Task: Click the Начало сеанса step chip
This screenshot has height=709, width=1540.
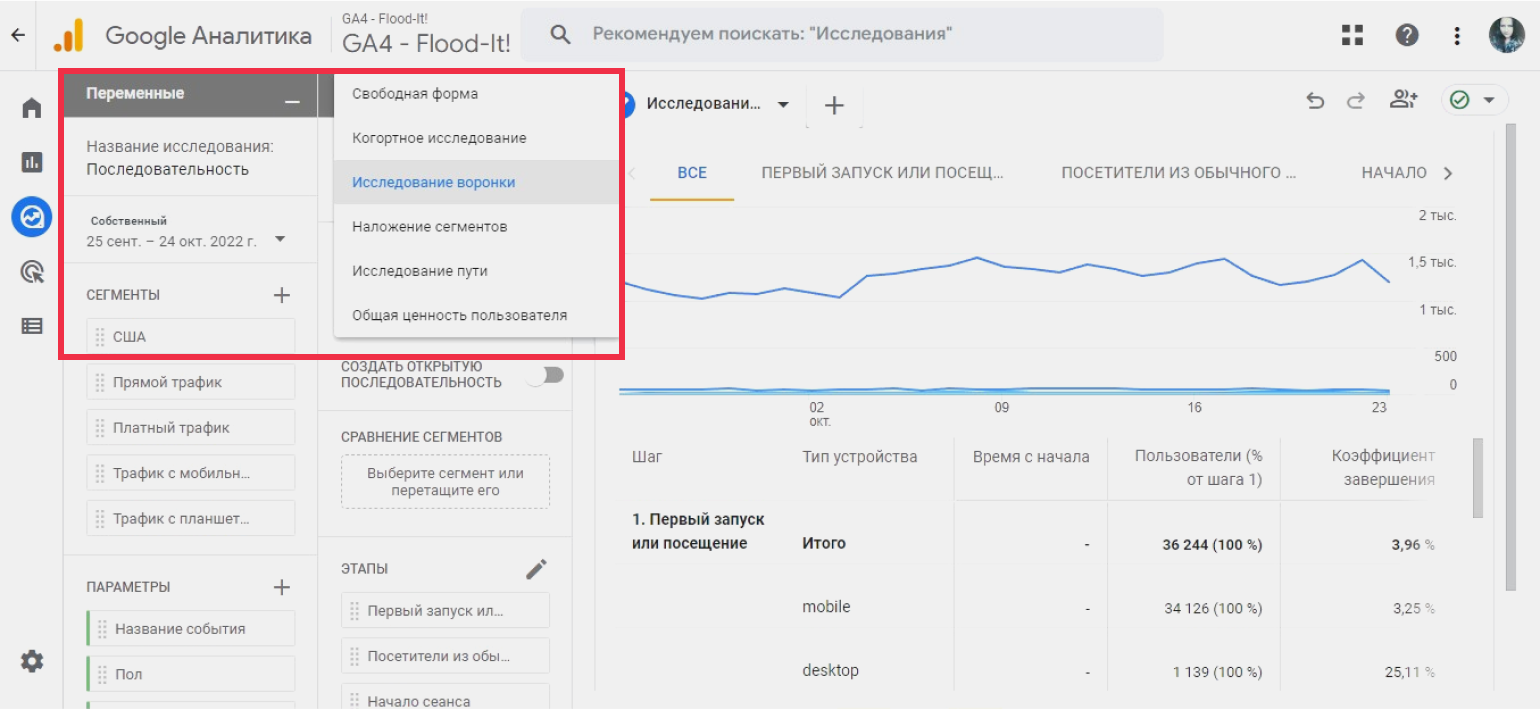Action: tap(445, 697)
